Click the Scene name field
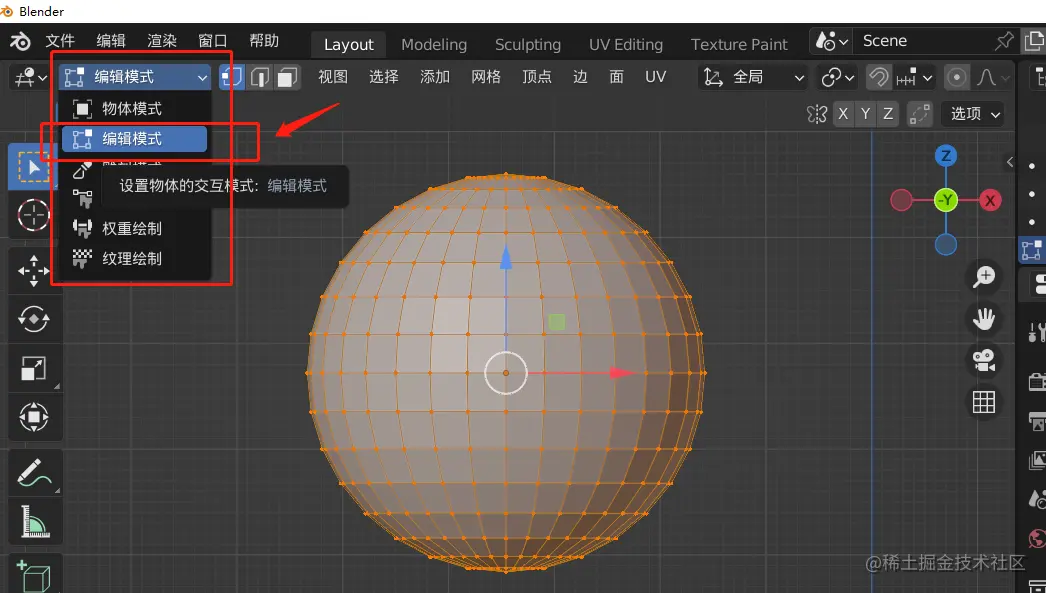Viewport: 1046px width, 593px height. click(924, 41)
